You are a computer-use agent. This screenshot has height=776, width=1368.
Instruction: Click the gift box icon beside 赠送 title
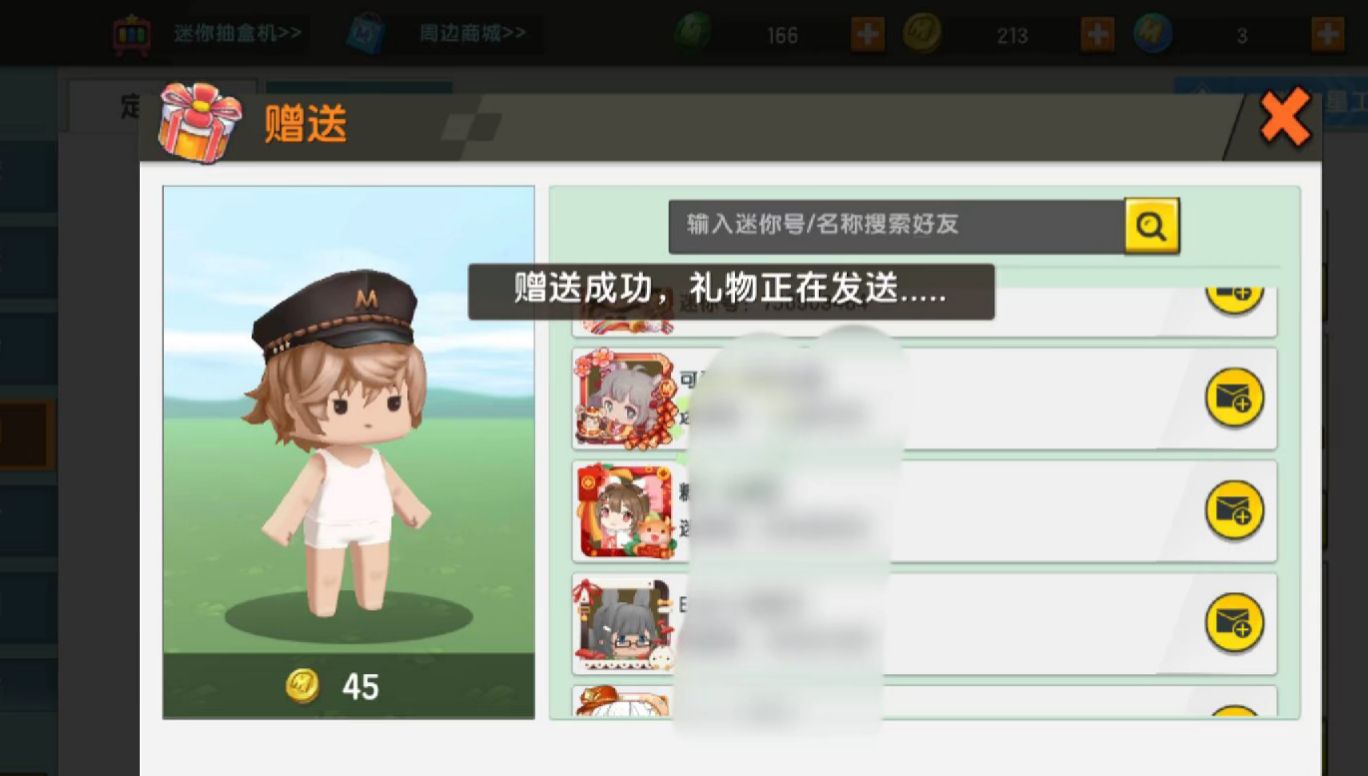[200, 122]
